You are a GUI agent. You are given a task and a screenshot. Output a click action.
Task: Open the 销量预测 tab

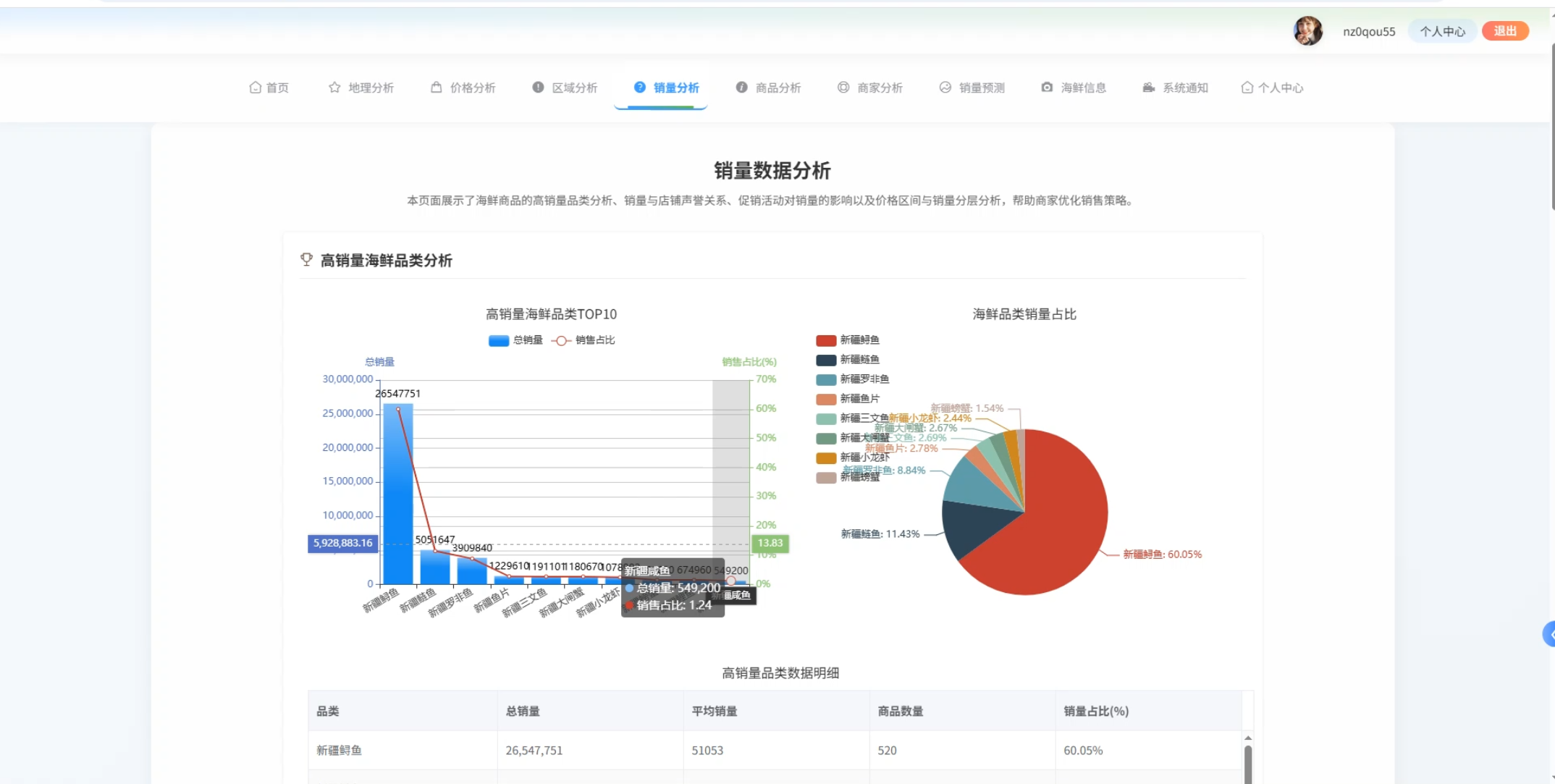click(972, 88)
